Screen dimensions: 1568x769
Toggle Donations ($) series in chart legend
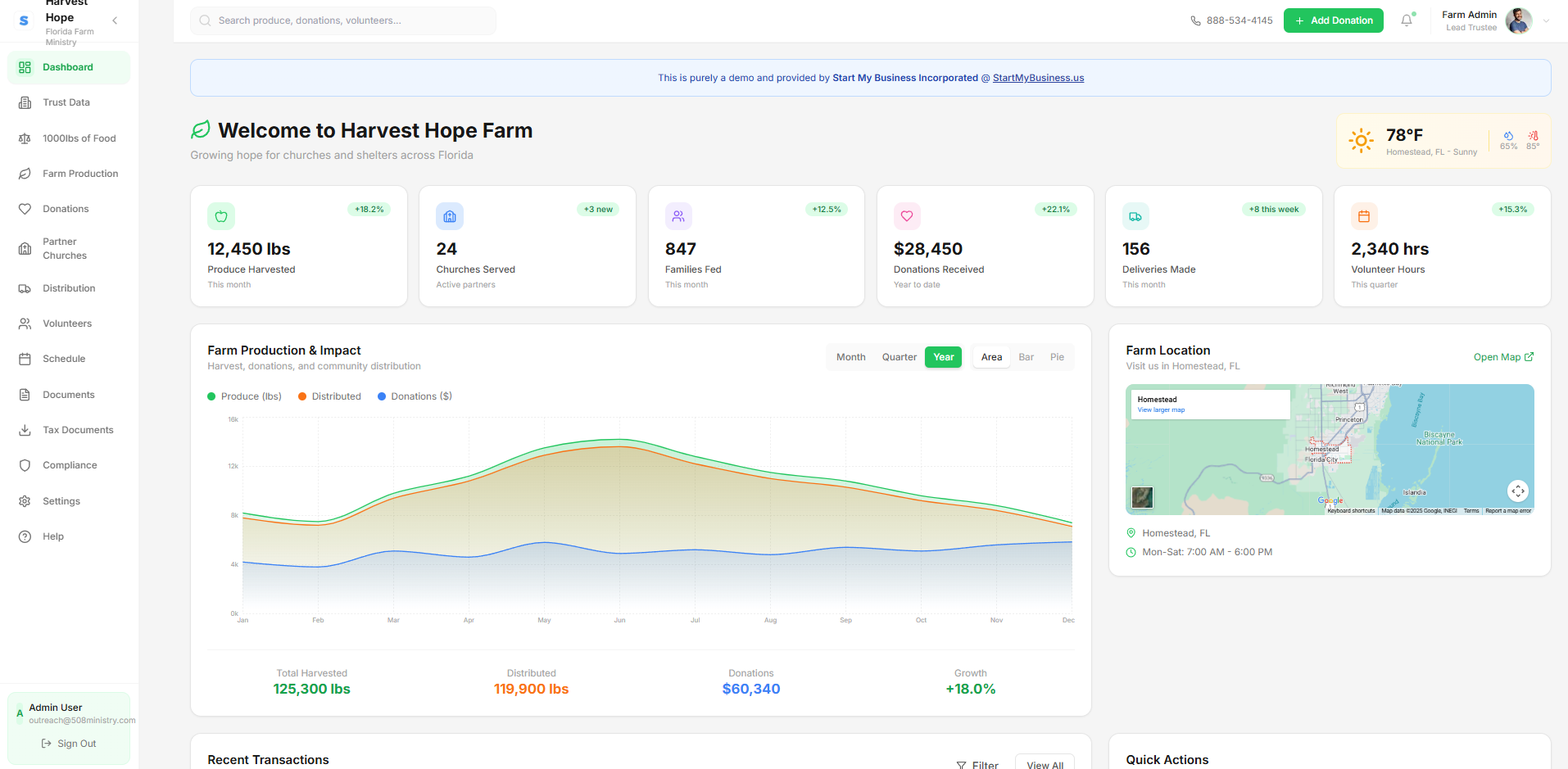pos(415,396)
